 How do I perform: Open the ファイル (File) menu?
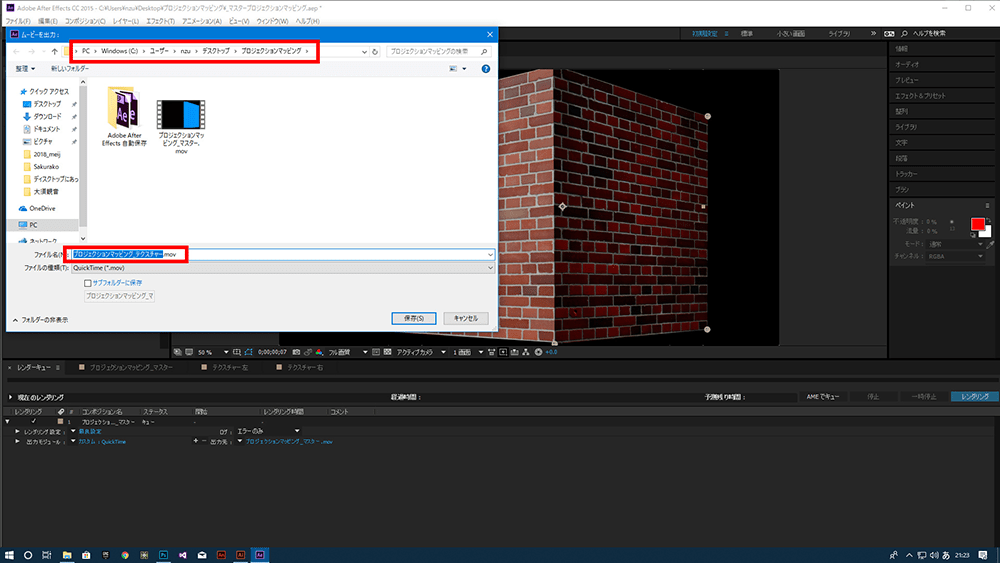coord(18,21)
